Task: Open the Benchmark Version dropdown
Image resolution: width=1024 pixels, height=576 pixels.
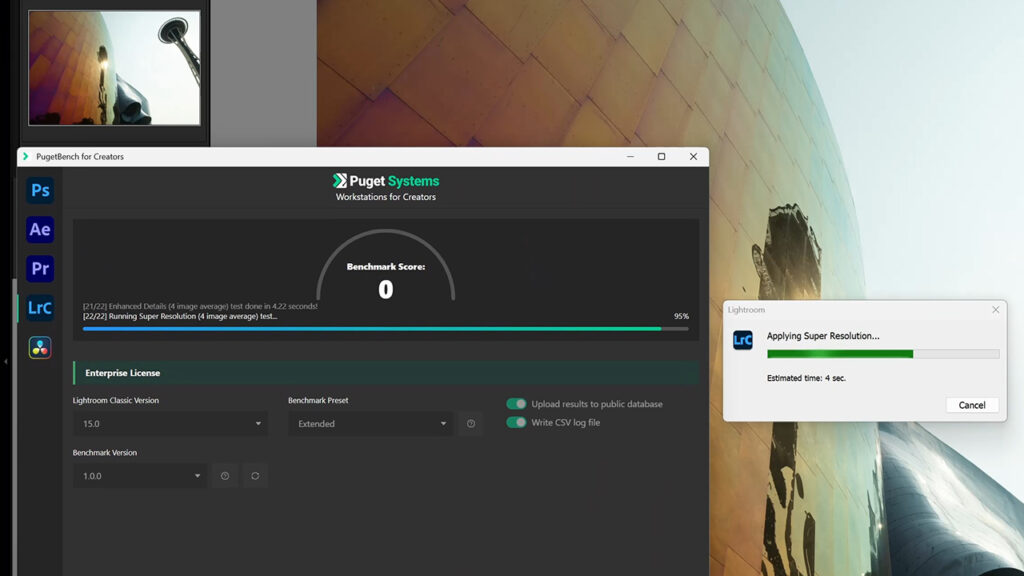Action: click(140, 476)
